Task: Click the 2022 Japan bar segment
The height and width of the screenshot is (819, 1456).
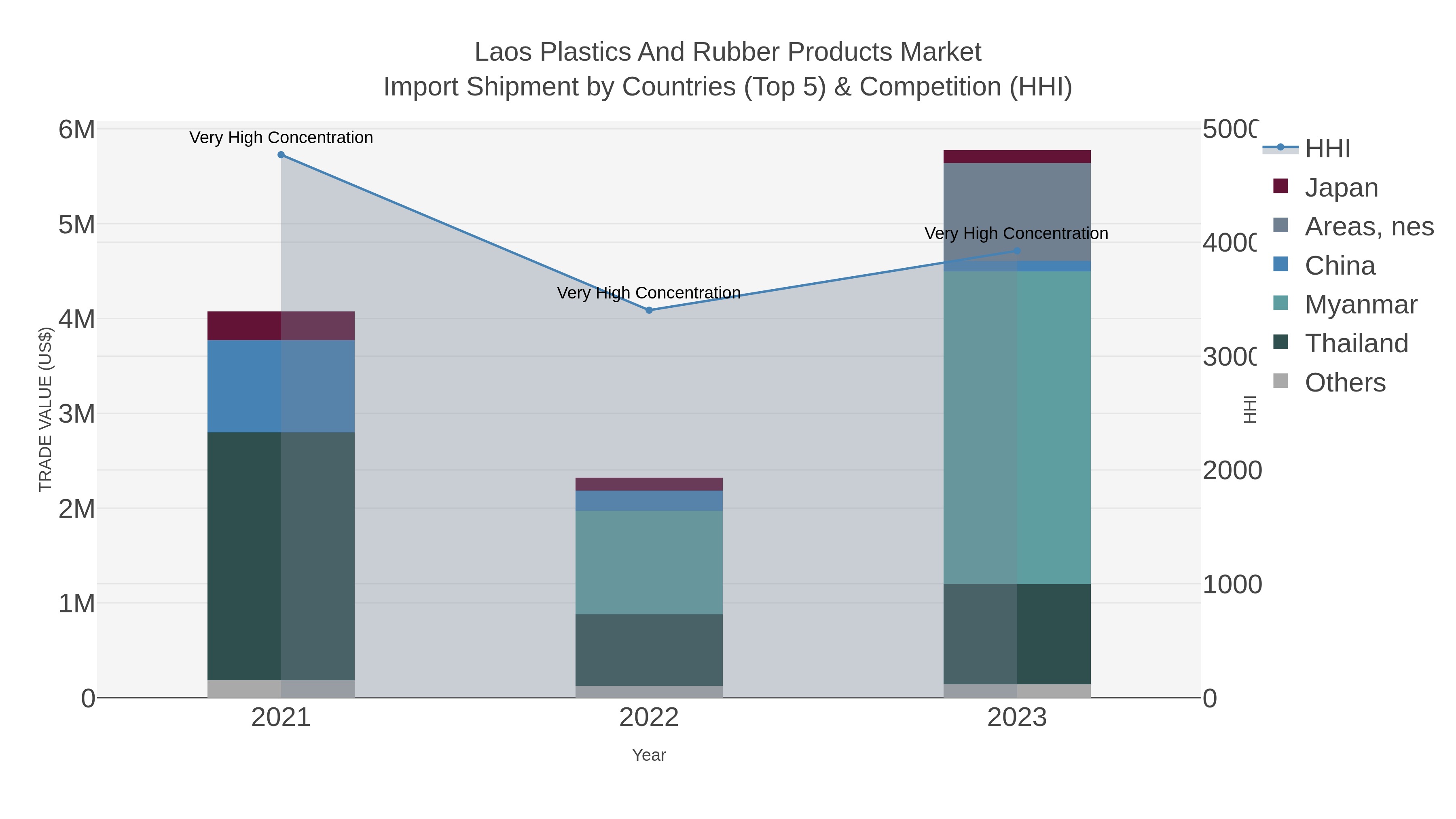Action: [x=649, y=484]
